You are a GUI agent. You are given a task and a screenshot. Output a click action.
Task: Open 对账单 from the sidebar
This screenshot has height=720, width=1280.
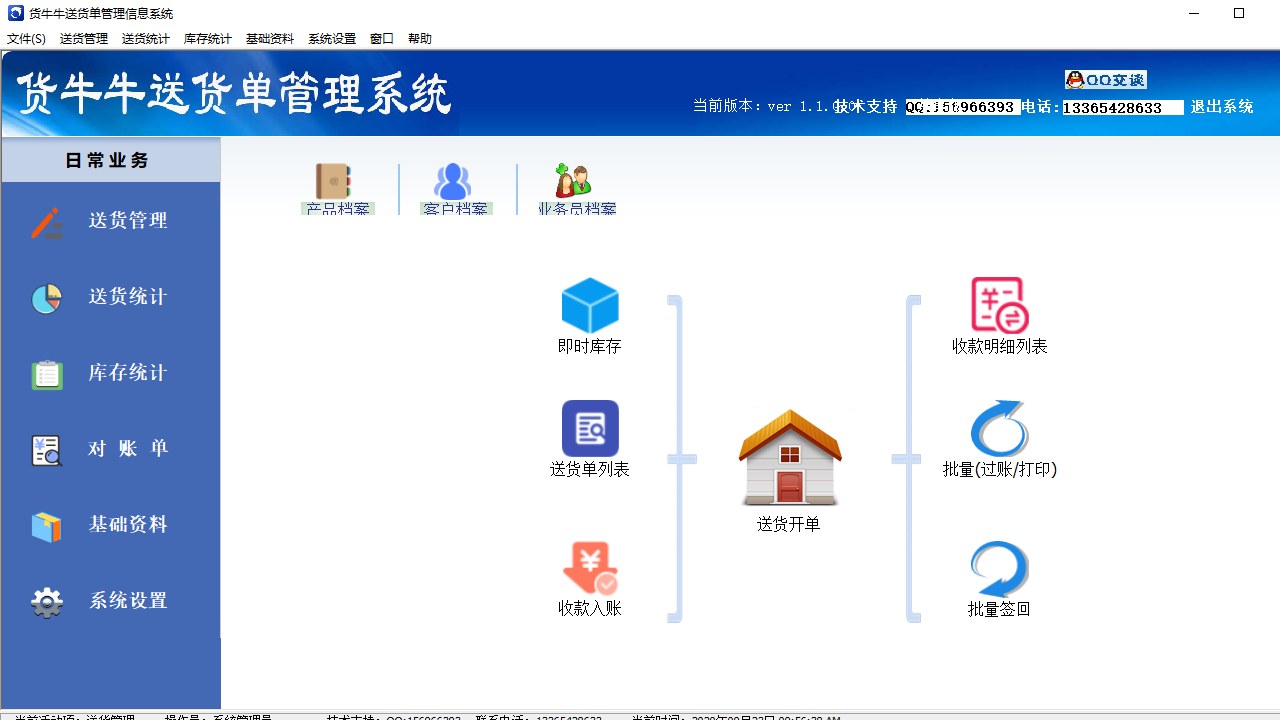pyautogui.click(x=110, y=449)
